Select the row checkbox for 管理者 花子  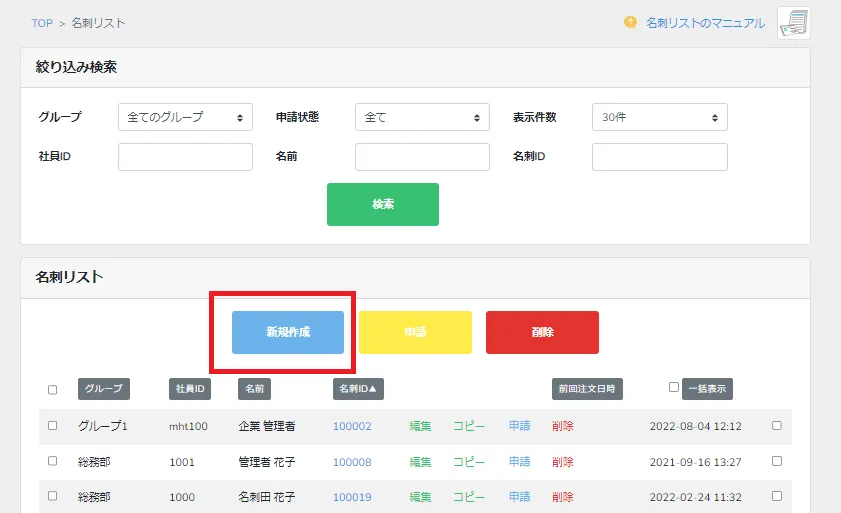(x=53, y=461)
